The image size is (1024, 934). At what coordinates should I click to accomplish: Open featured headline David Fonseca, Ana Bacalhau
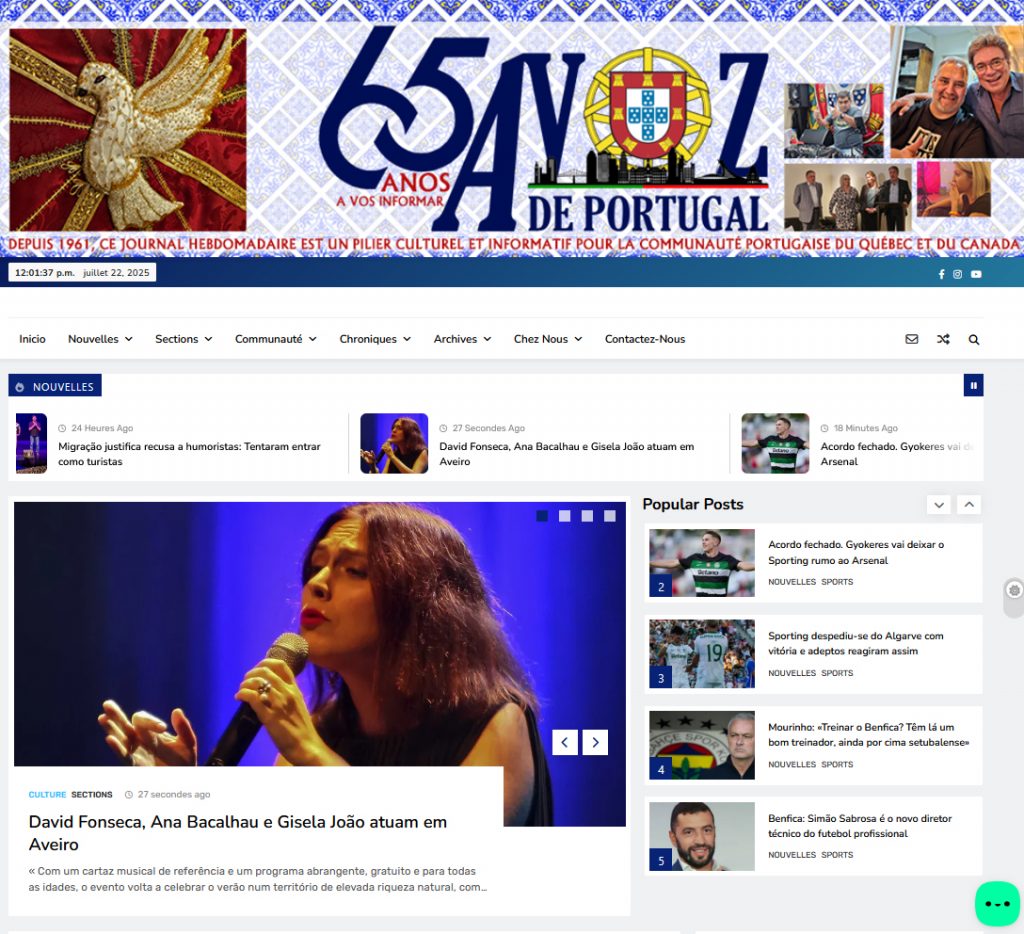(238, 833)
